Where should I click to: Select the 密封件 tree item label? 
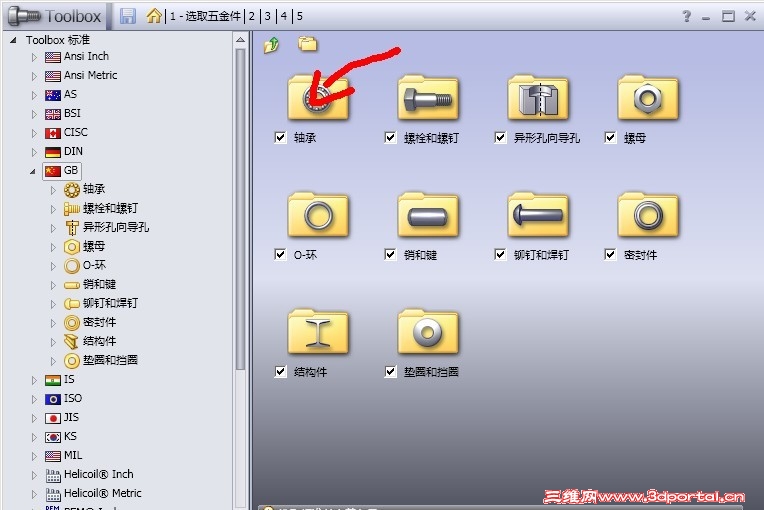pyautogui.click(x=99, y=322)
